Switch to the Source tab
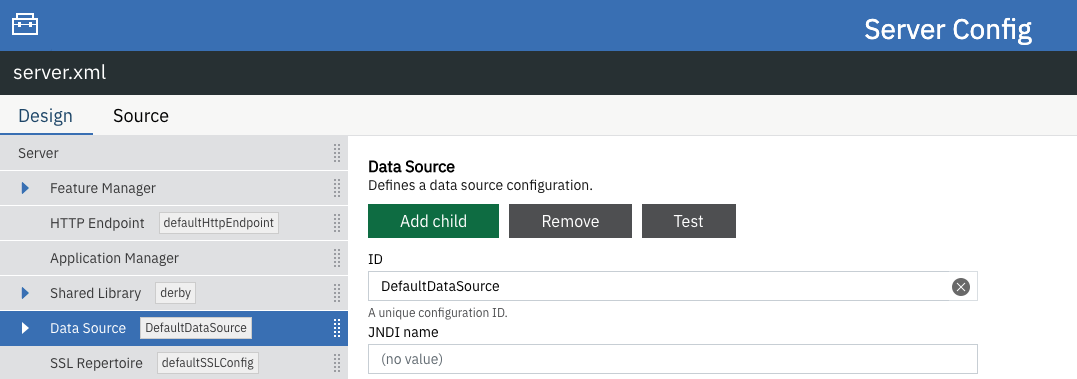This screenshot has height=379, width=1077. coord(141,115)
